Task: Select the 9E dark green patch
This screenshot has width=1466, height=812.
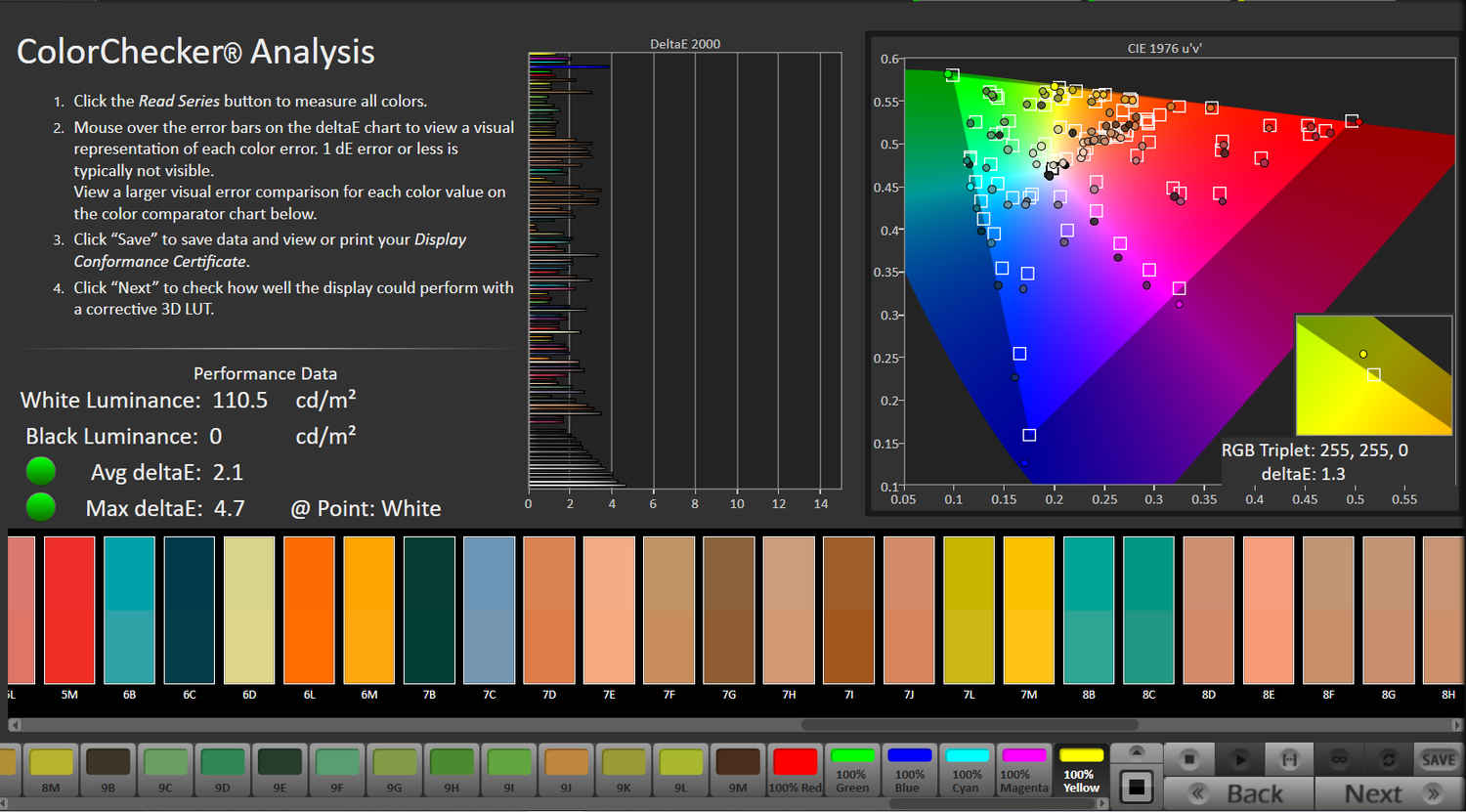Action: coord(280,771)
